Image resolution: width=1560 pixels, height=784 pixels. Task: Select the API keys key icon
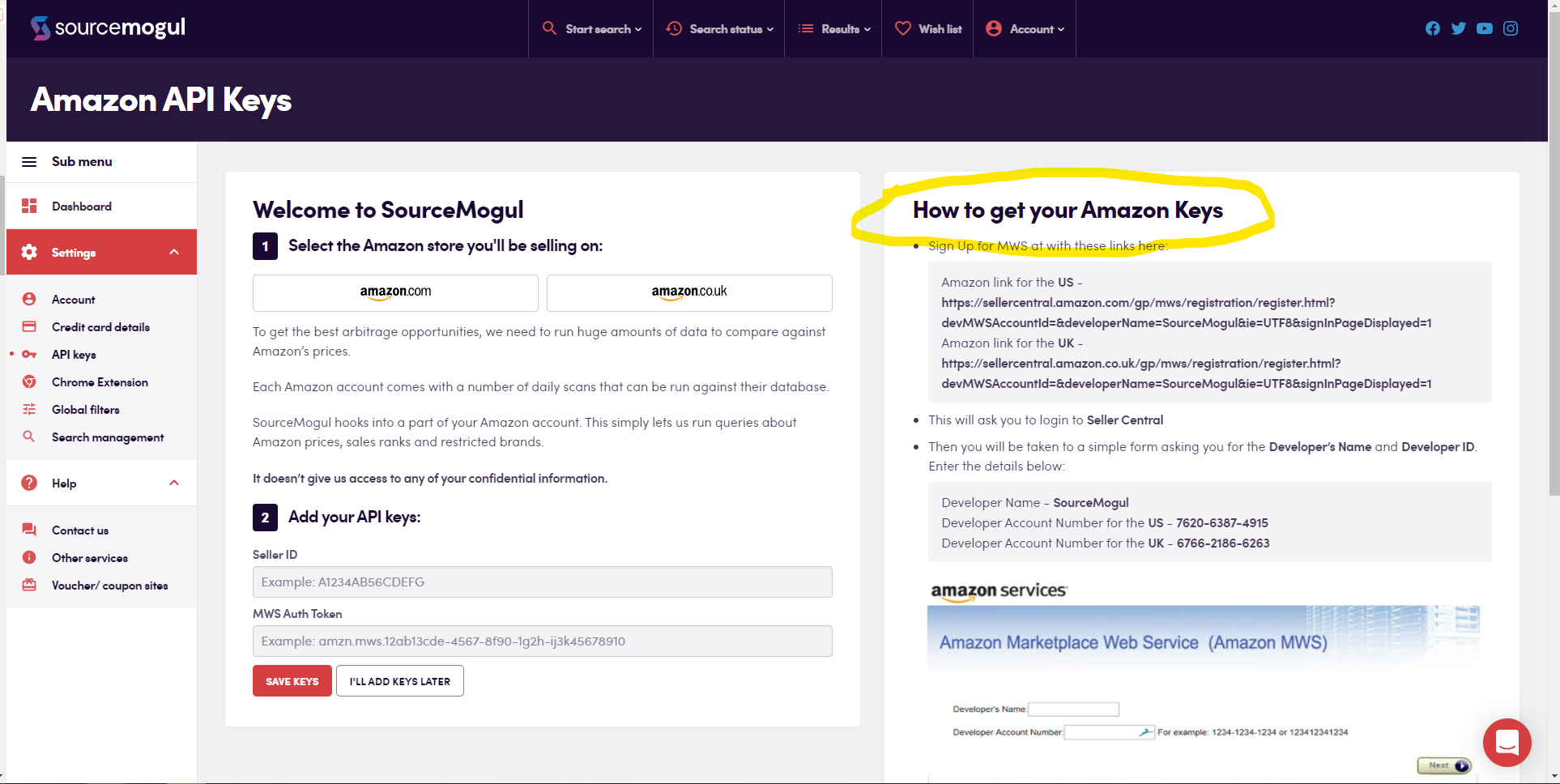pos(29,354)
